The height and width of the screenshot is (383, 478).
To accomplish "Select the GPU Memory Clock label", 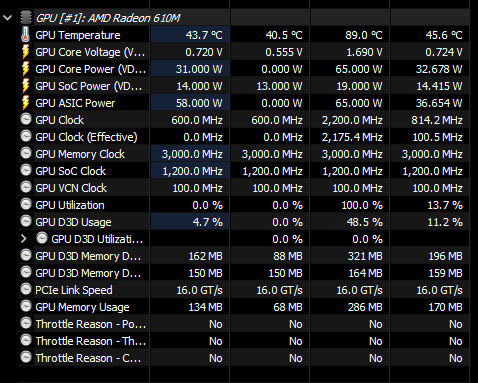I will [x=80, y=154].
